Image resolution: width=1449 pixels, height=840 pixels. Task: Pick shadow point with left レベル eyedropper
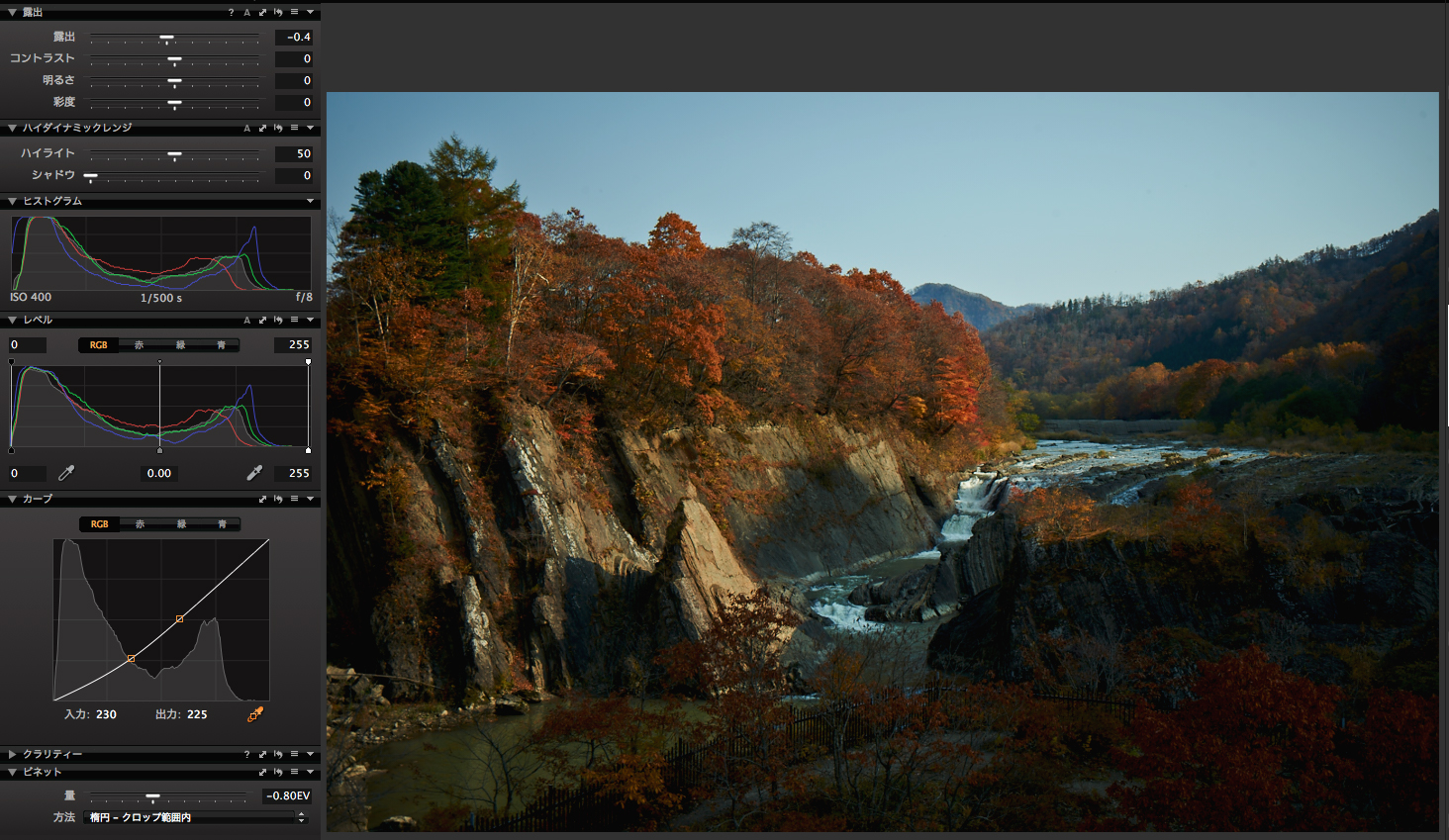(x=66, y=473)
